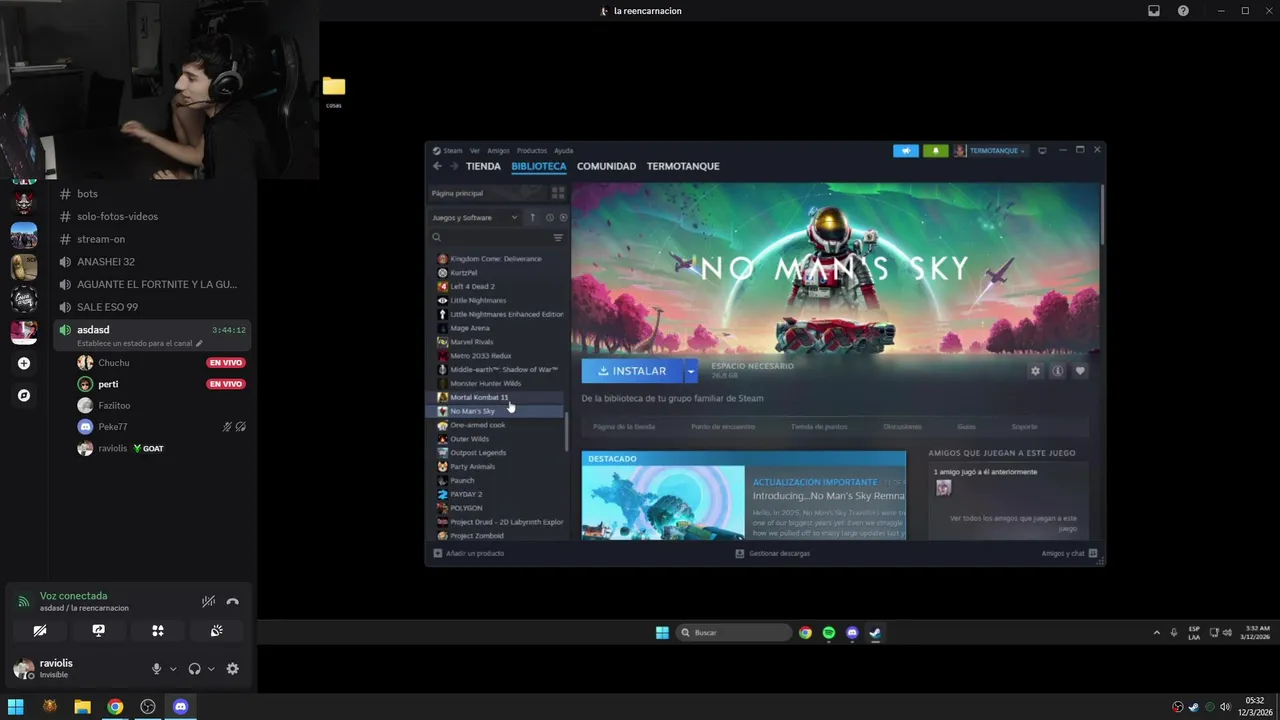The image size is (1280, 720).
Task: Toggle the ready-to-play filter icon
Action: coord(563,218)
